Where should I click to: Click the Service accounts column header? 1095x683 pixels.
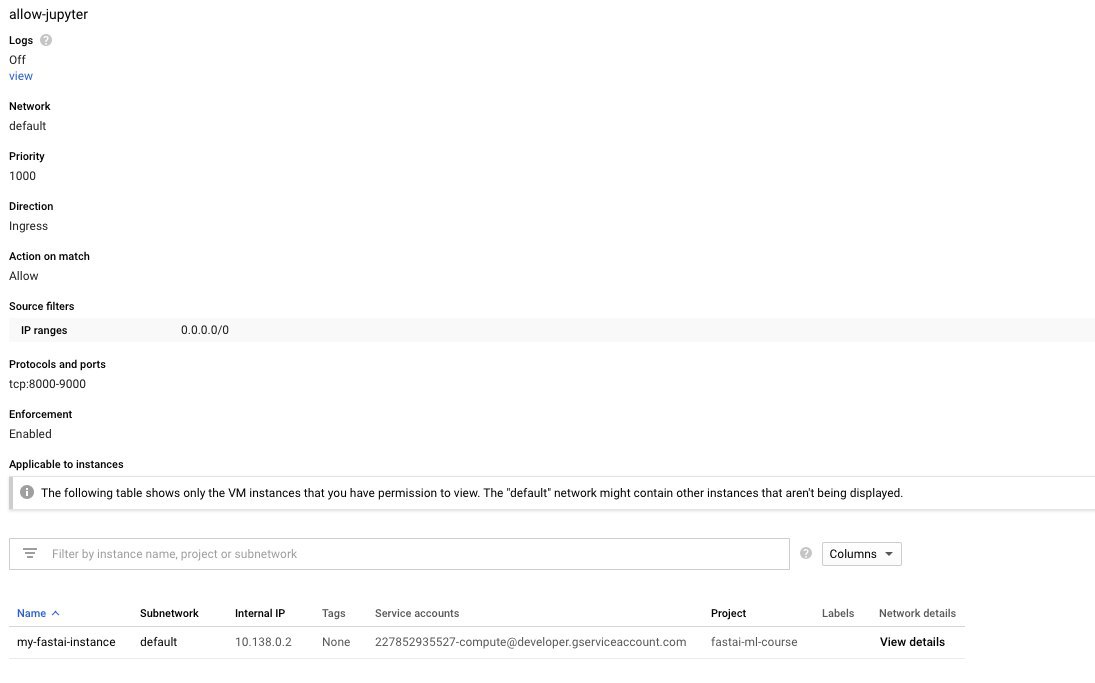coord(417,613)
